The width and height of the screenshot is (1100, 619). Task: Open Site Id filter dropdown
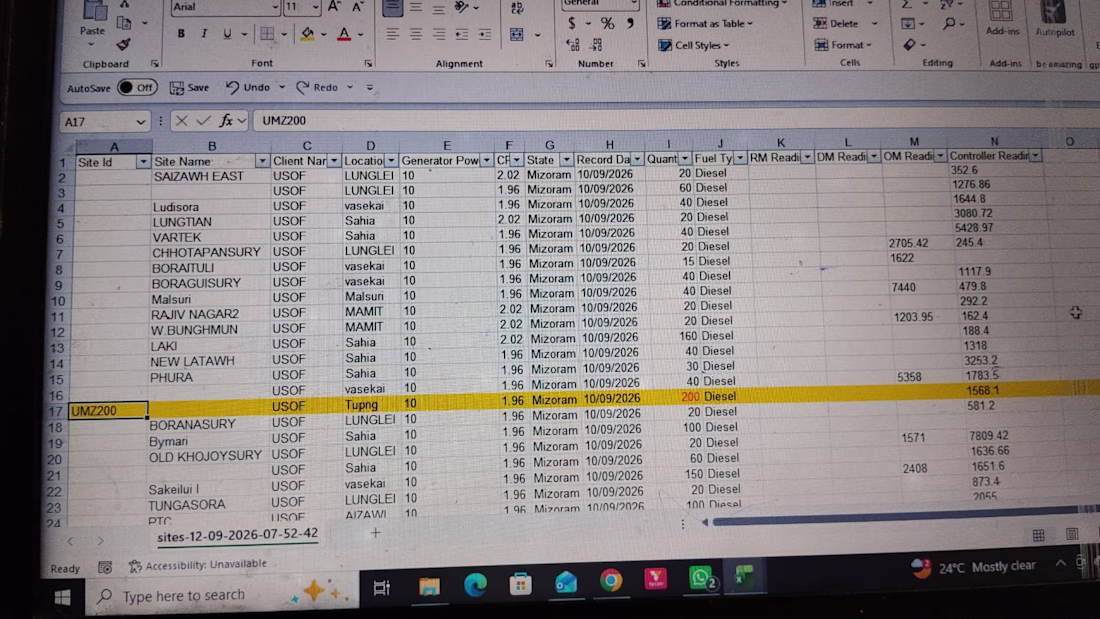pos(143,162)
